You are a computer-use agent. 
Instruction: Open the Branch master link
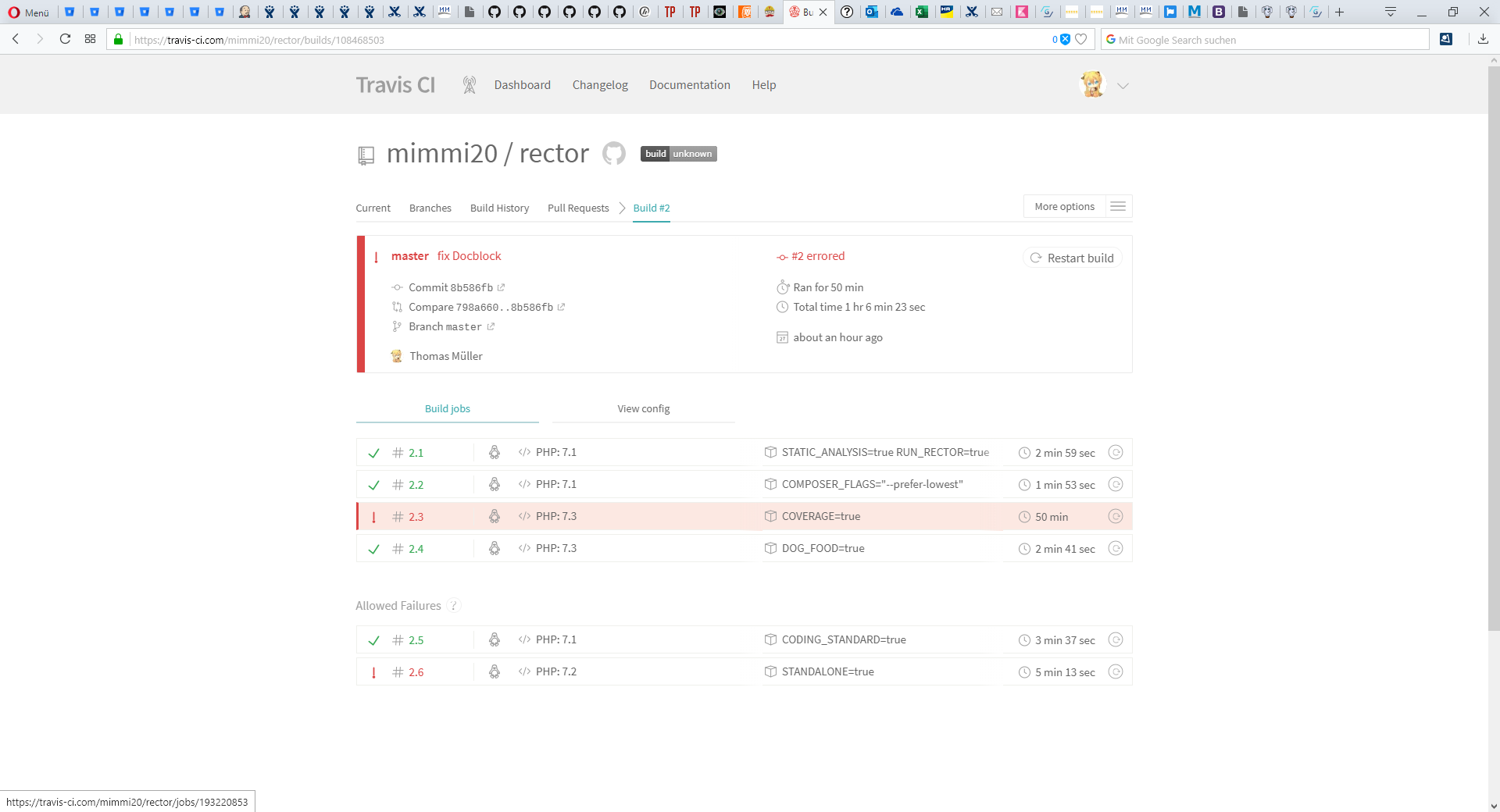point(451,326)
